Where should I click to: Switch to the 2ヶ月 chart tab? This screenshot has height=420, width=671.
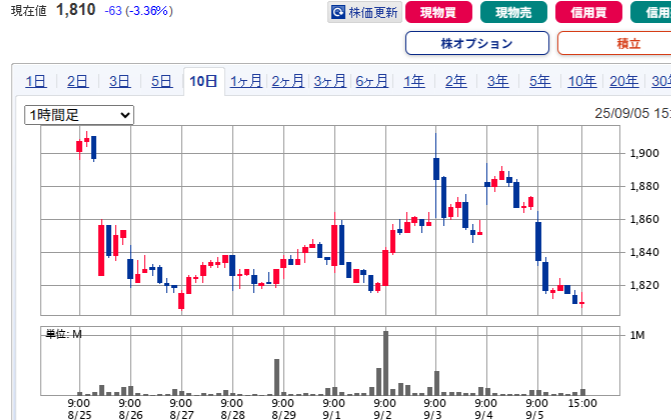coord(288,81)
